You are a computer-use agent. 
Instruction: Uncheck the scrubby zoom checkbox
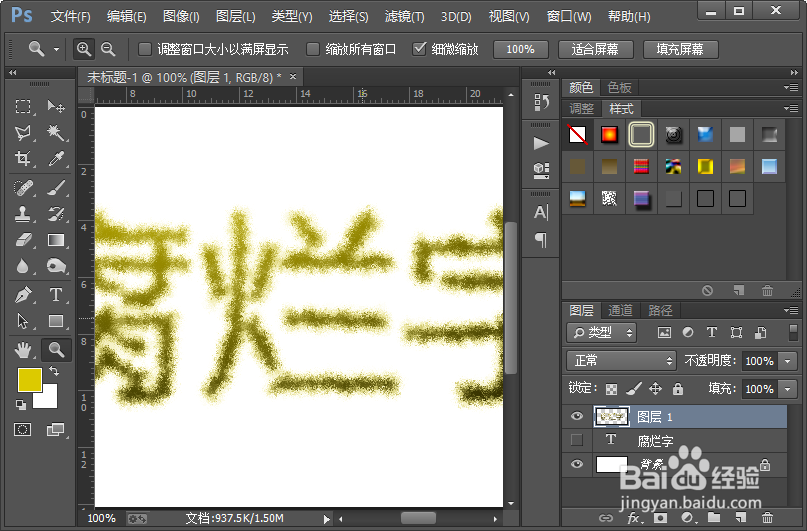(419, 49)
